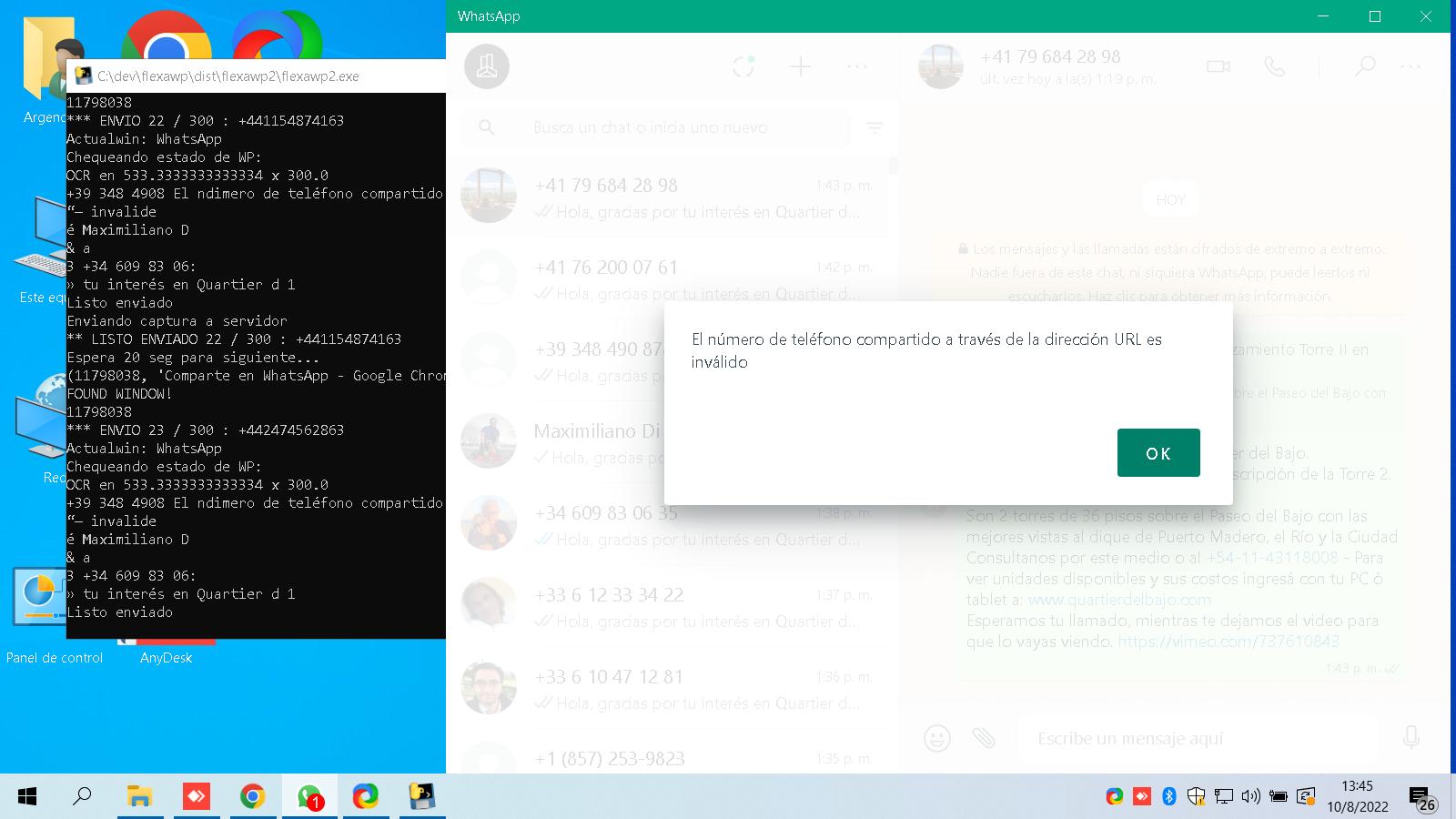1456x819 pixels.
Task: Open chat +34 609 83 06 35
Action: click(666, 525)
